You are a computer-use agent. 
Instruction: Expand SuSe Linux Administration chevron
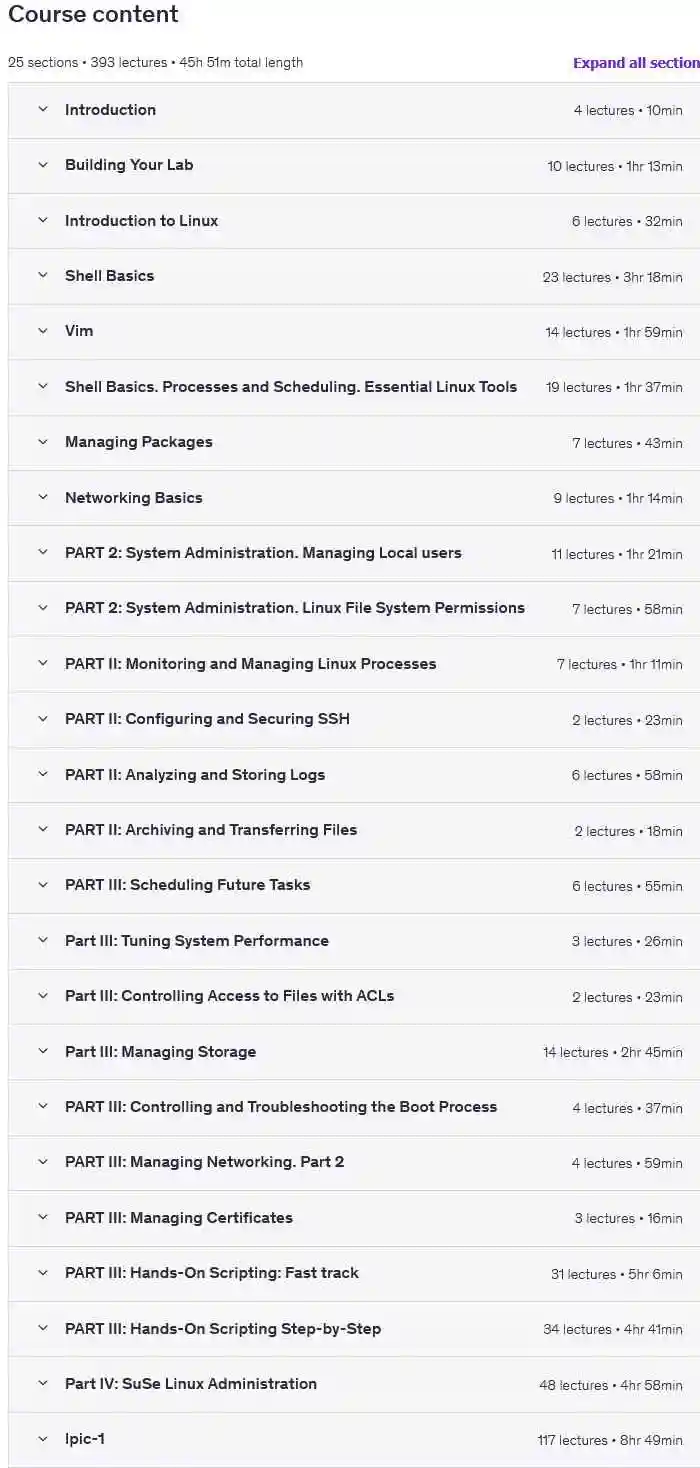pos(43,1384)
